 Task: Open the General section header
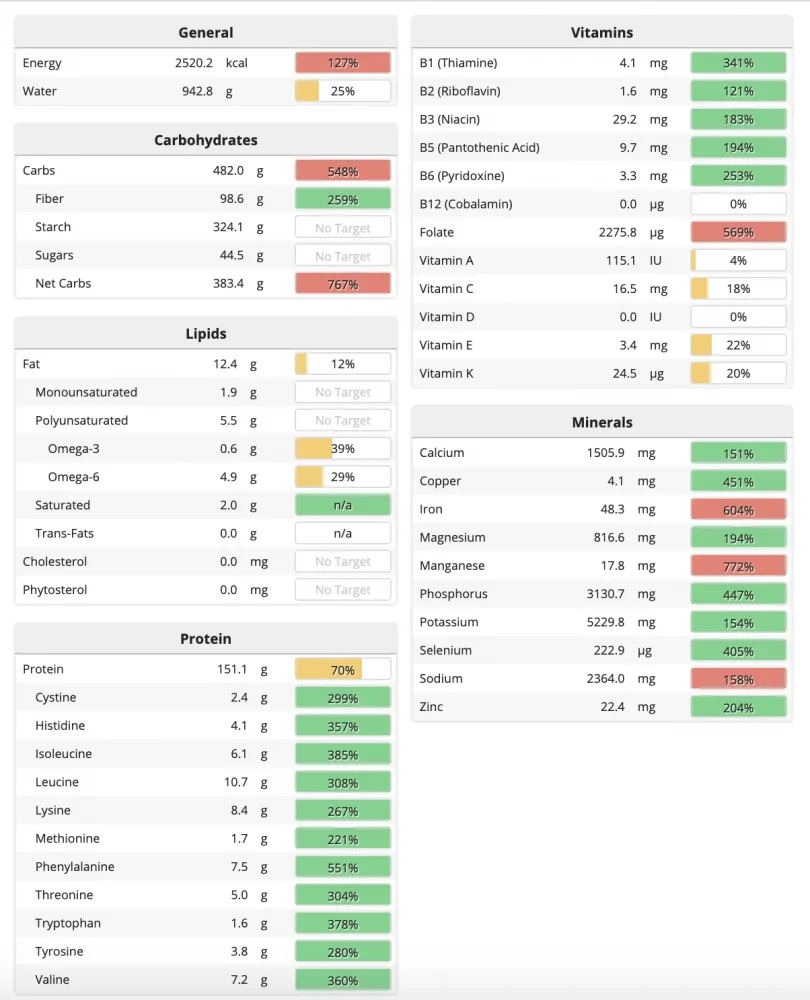tap(205, 32)
